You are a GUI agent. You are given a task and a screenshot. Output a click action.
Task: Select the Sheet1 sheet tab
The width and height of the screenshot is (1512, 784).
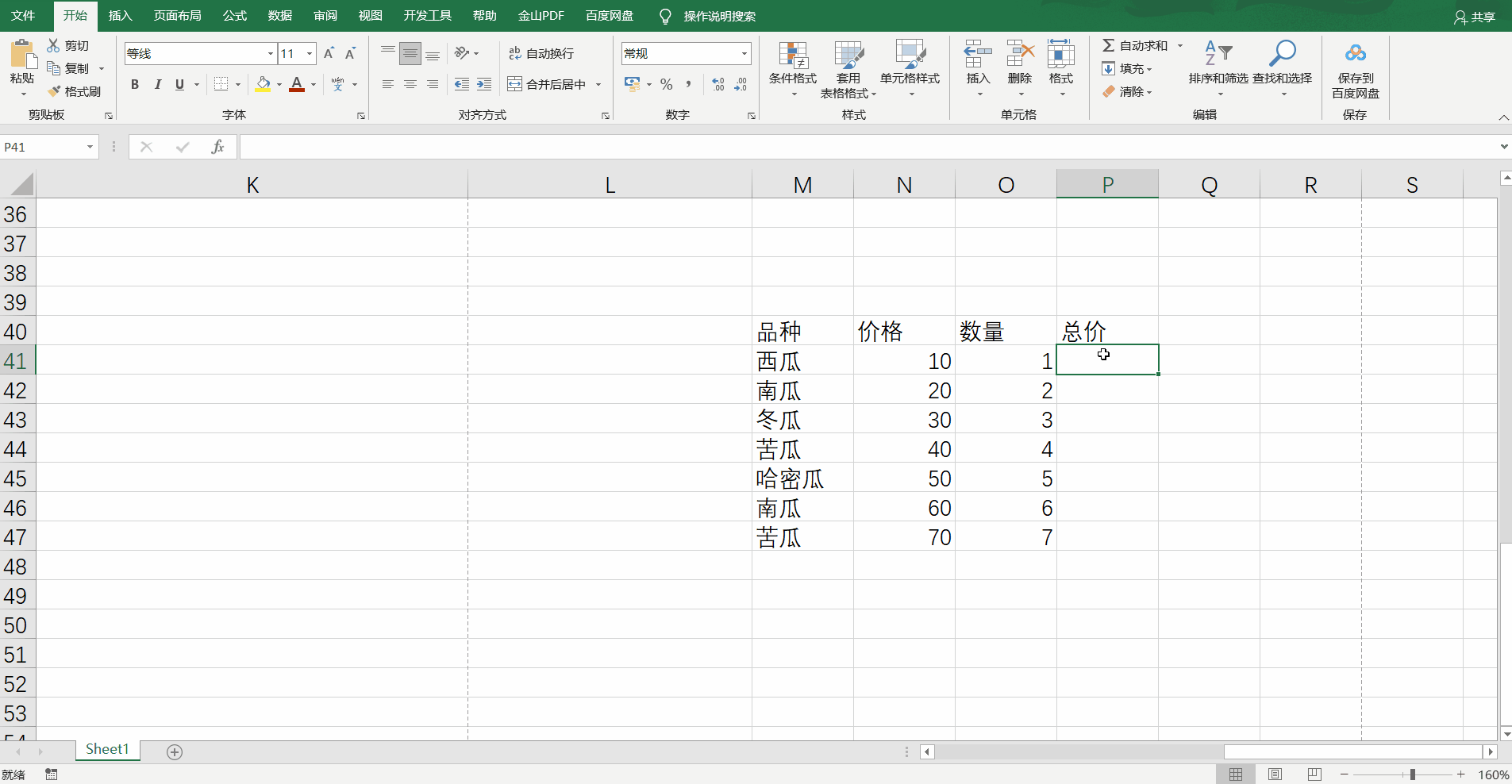tap(107, 749)
